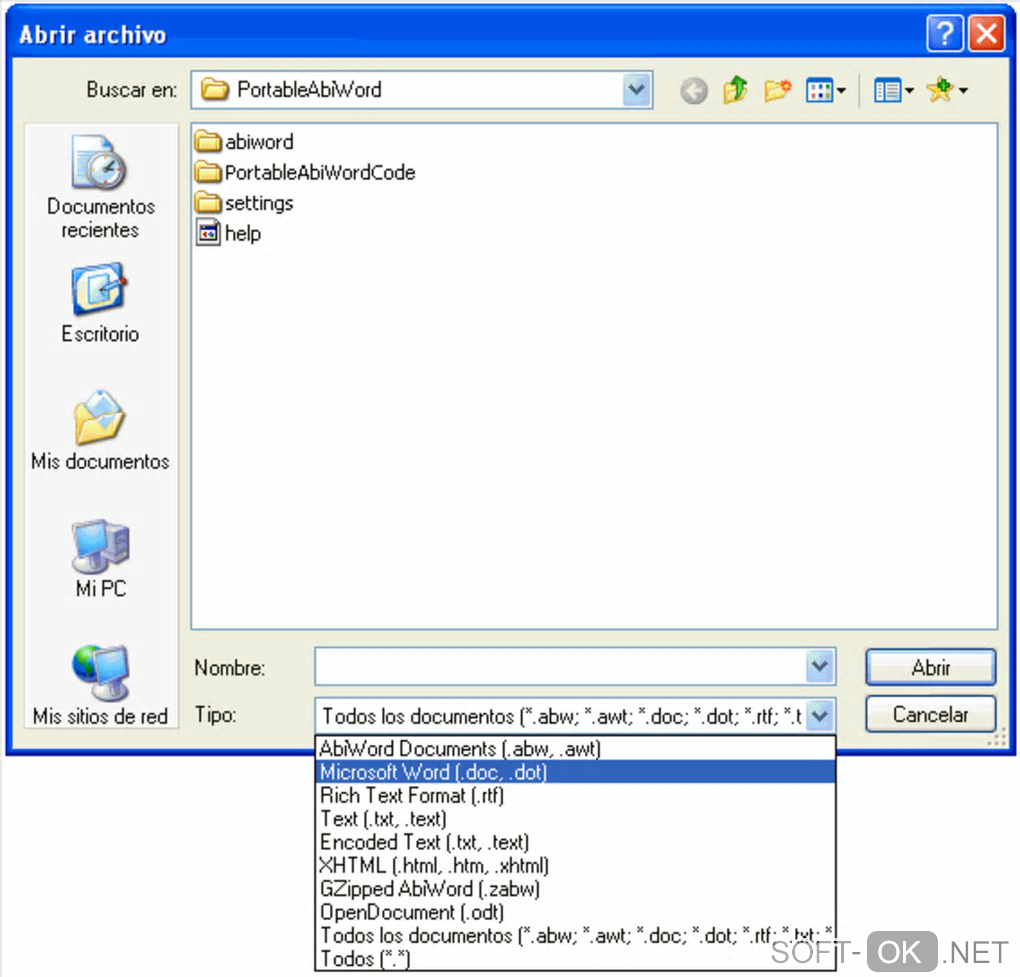Viewport: 1020px width, 977px height.
Task: Choose OpenDocument (.odt) type
Action: [575, 913]
